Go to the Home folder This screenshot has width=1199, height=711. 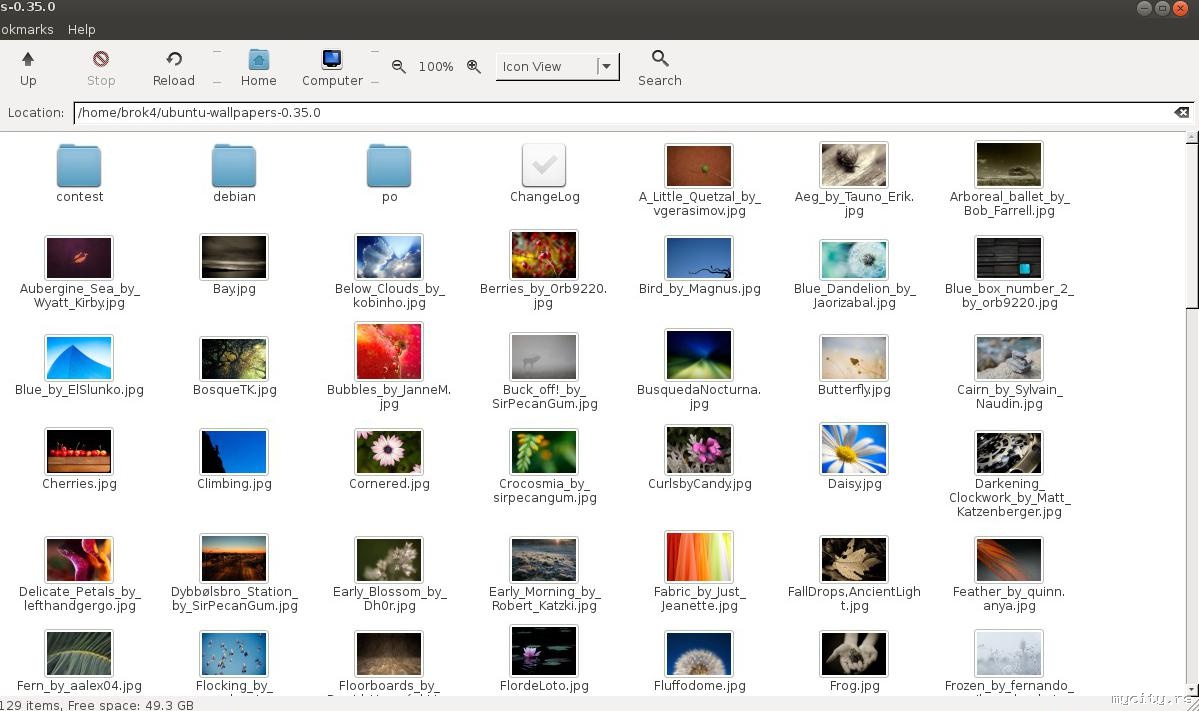tap(258, 68)
